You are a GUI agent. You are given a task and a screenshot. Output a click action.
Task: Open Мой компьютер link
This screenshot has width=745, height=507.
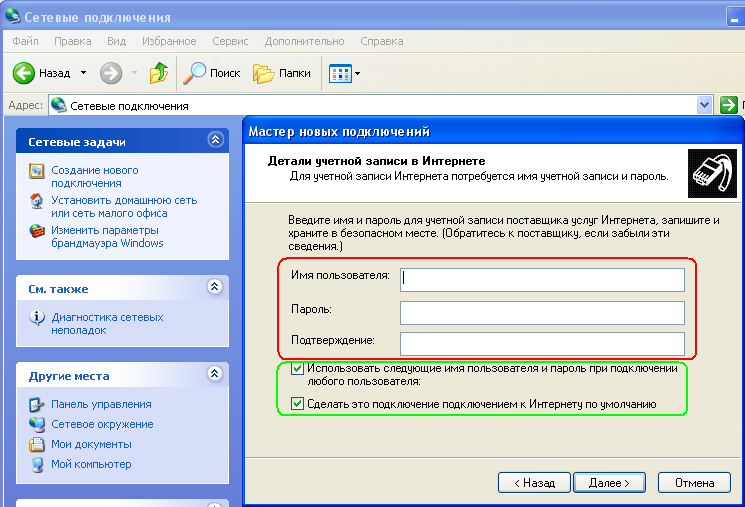coord(91,464)
